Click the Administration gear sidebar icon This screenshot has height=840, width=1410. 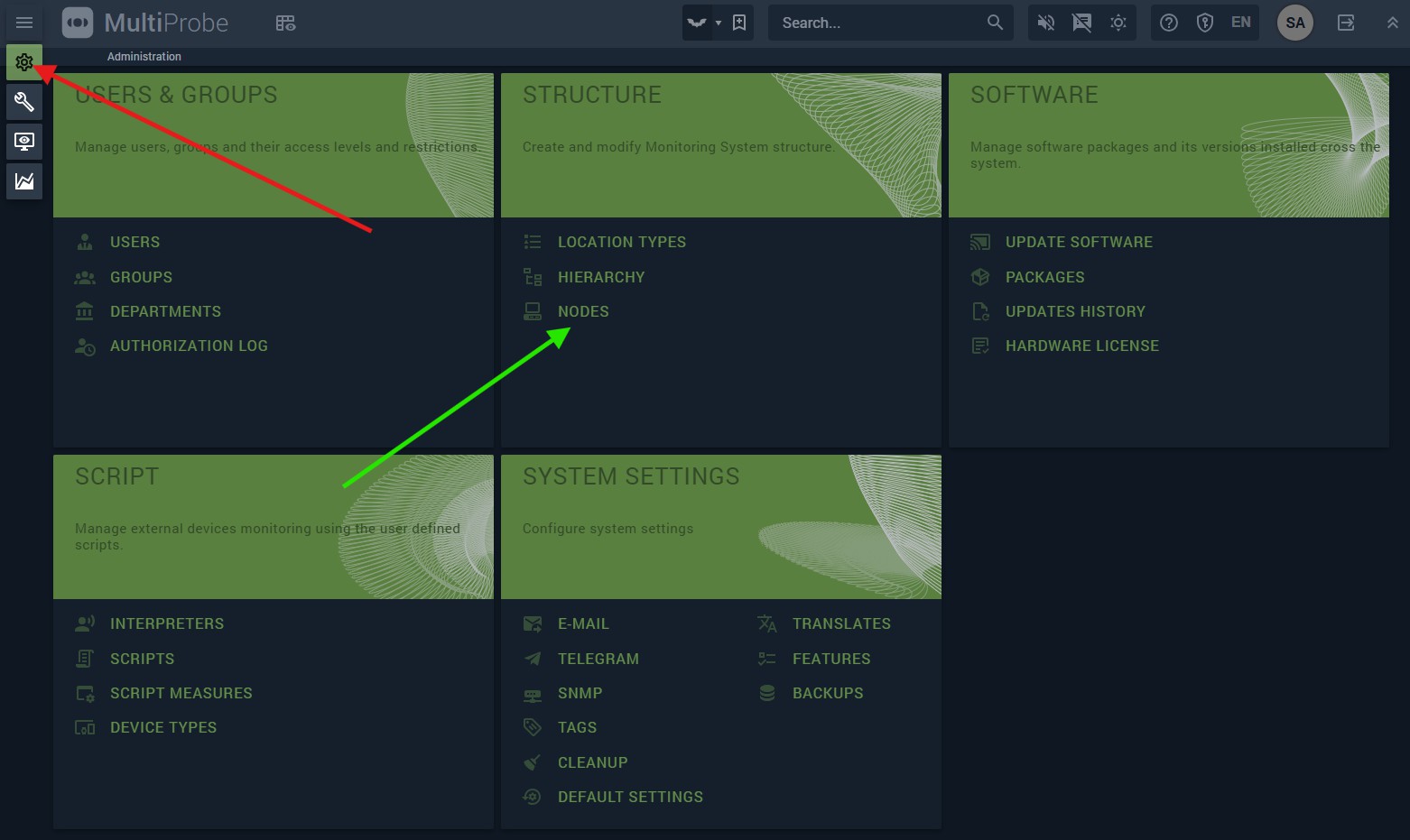click(x=24, y=62)
